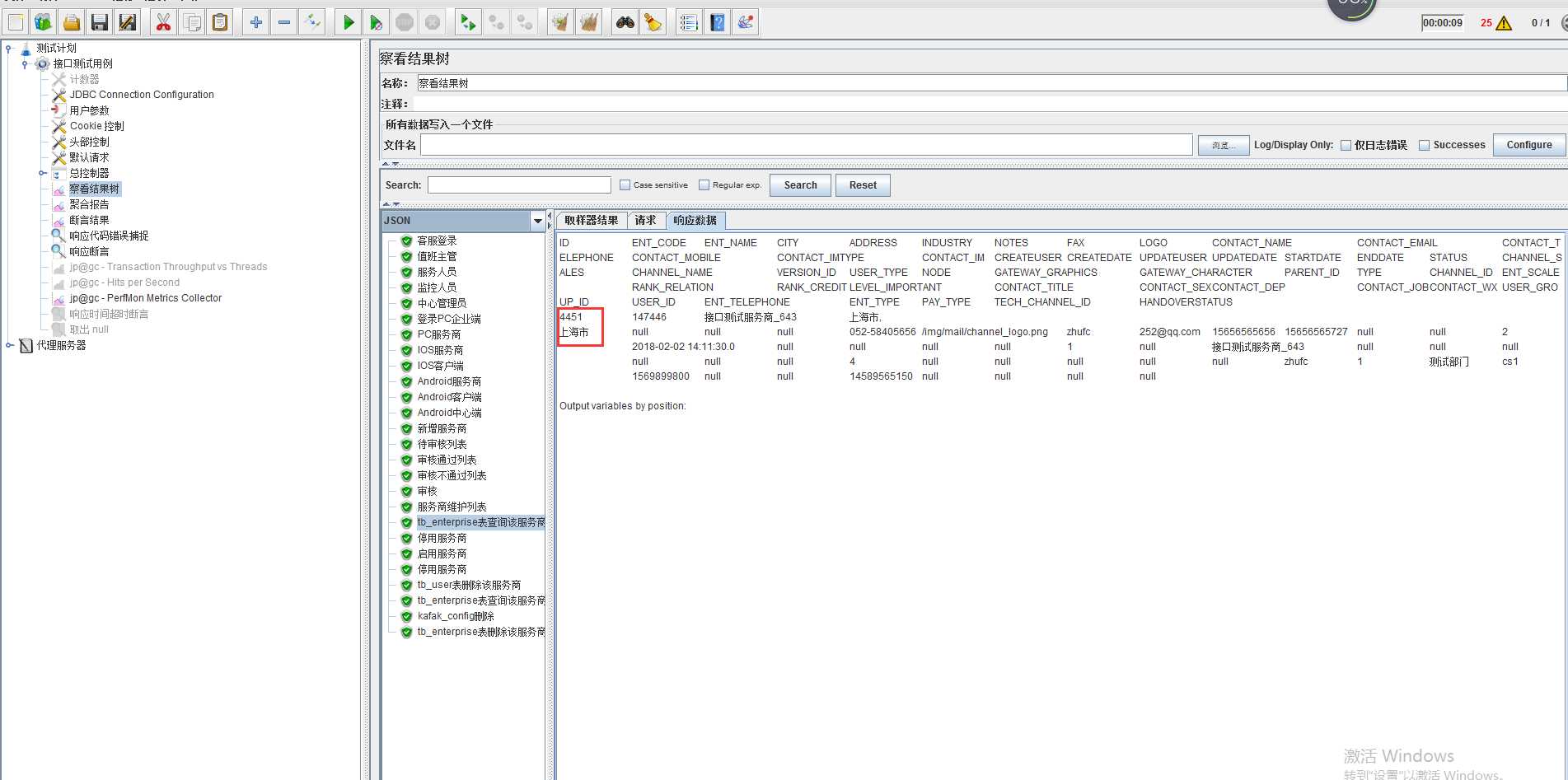This screenshot has width=1568, height=780.
Task: Click the toolbar icon right of Help
Action: click(x=746, y=22)
